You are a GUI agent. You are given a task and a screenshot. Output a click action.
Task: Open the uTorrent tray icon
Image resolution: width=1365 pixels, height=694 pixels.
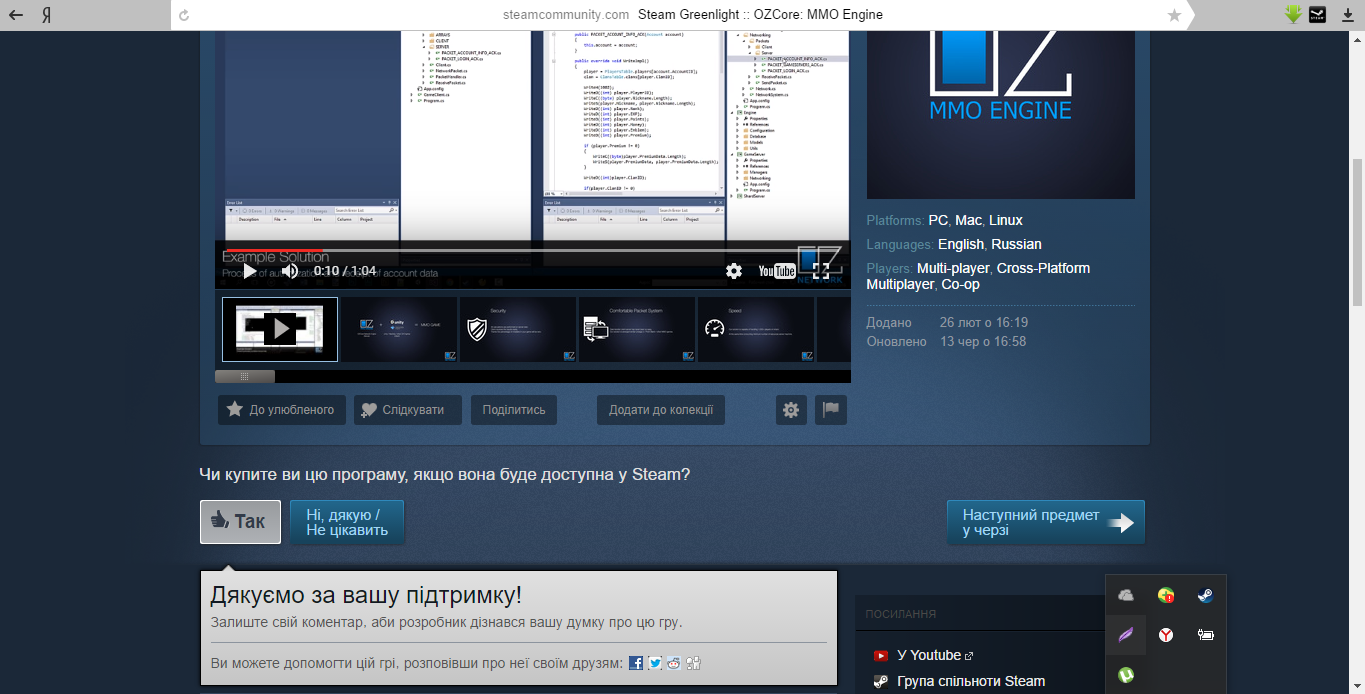coord(1126,675)
